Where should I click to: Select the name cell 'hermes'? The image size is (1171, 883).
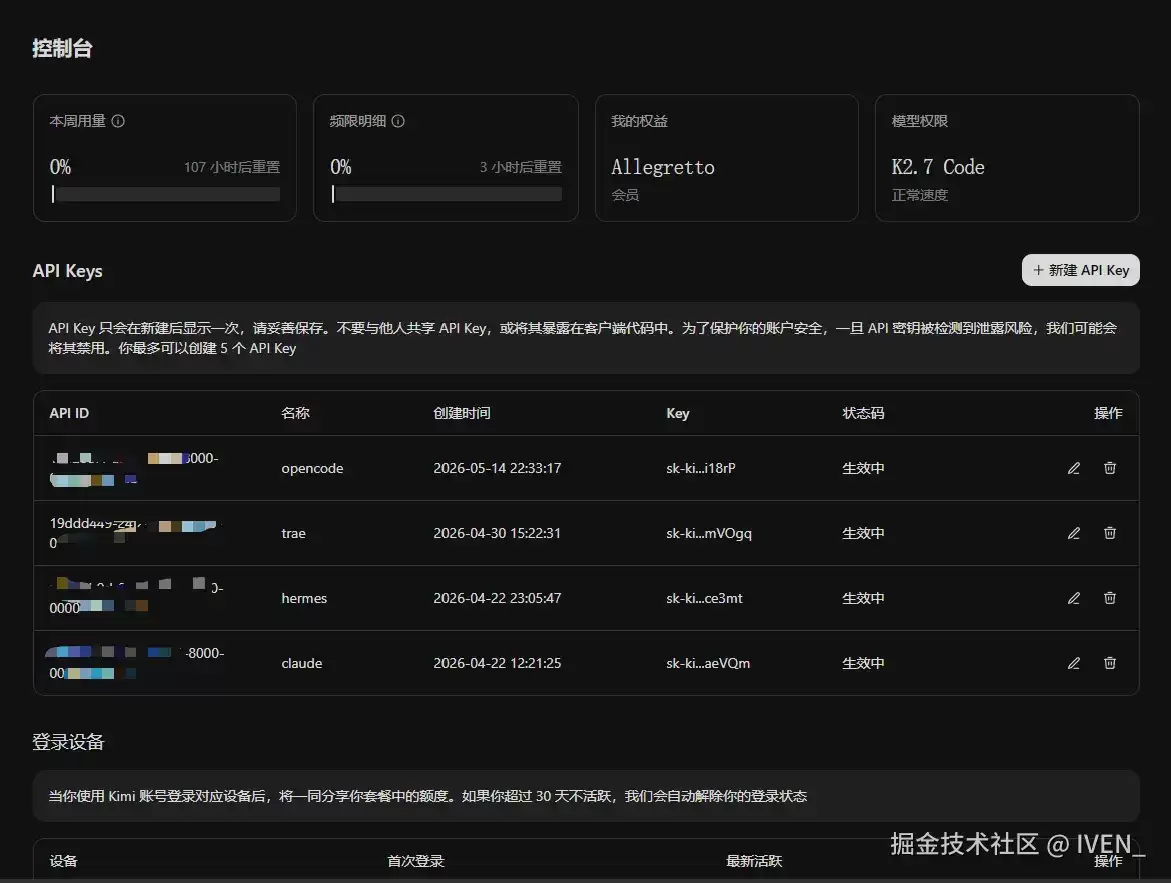coord(304,598)
